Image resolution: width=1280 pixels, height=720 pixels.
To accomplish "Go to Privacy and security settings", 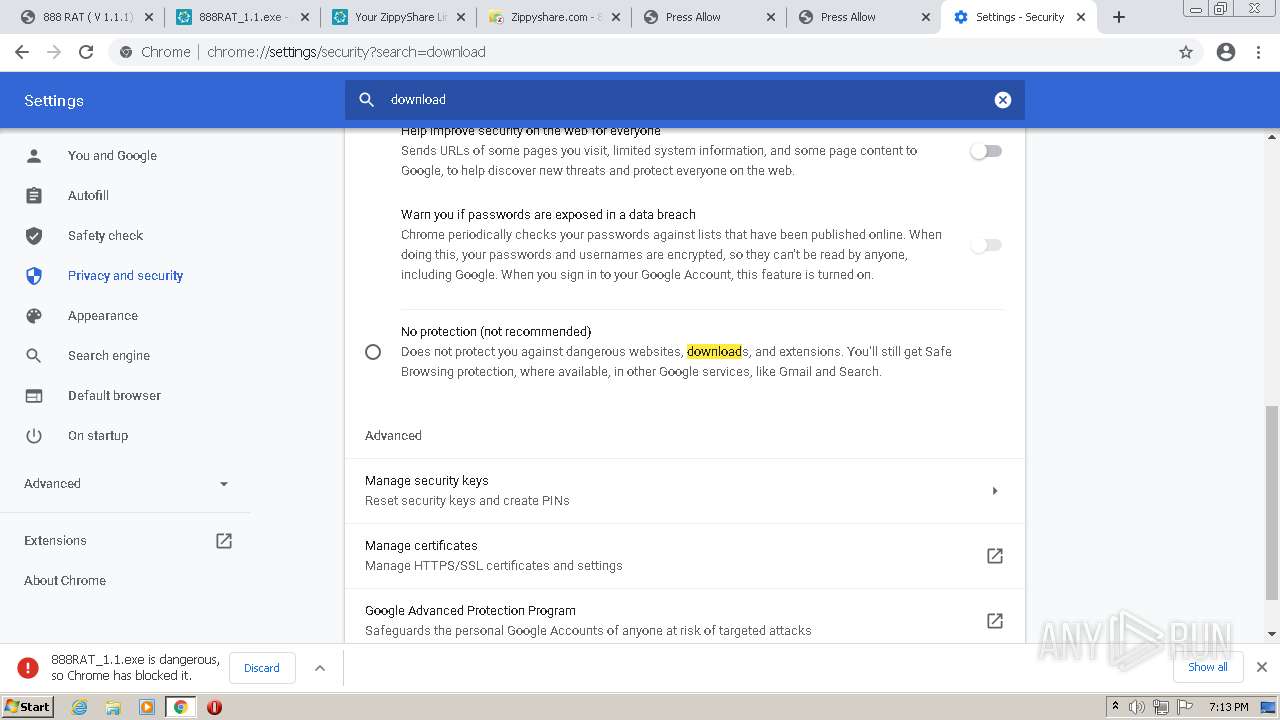I will tap(125, 276).
